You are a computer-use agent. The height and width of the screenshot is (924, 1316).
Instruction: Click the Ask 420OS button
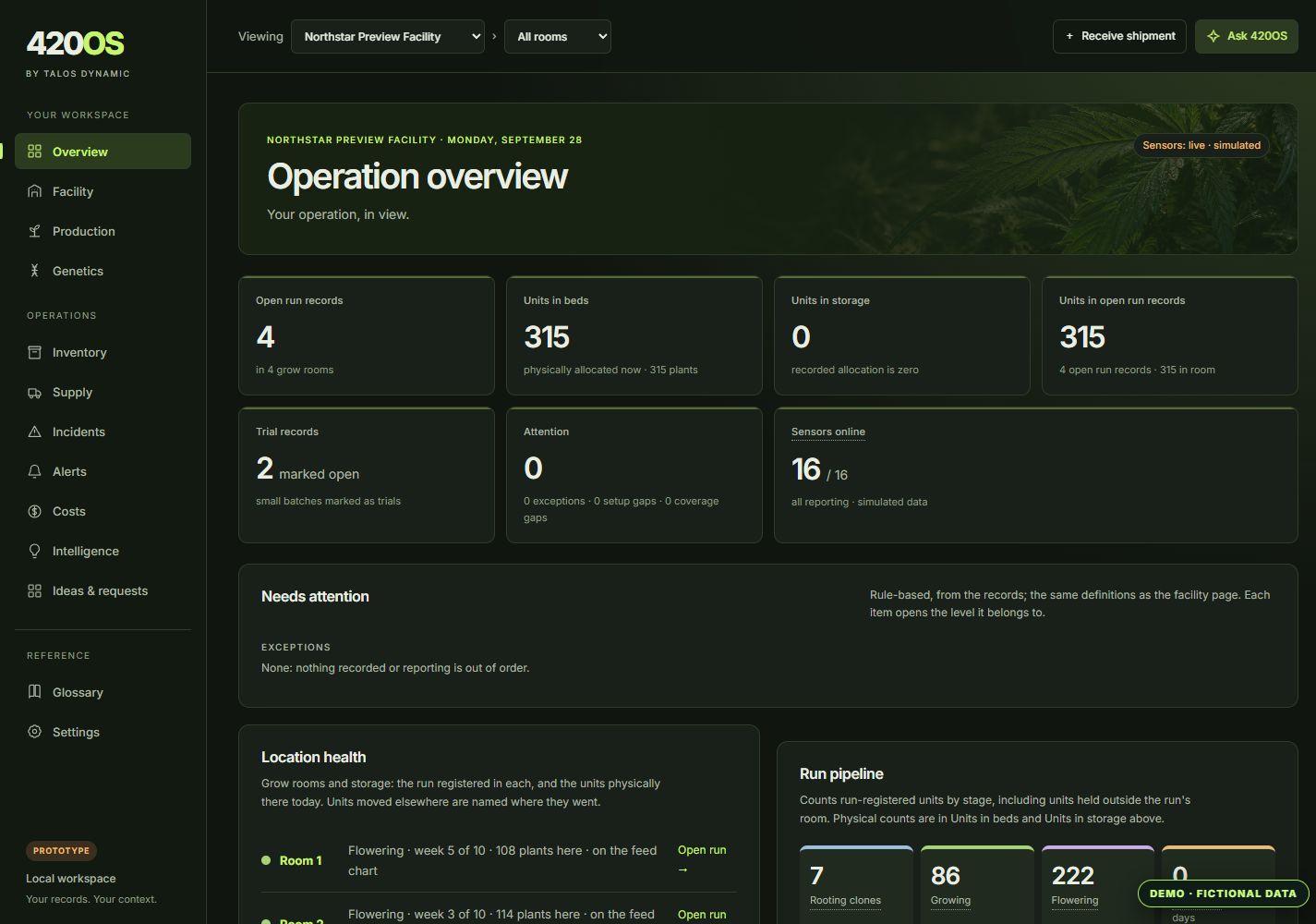tap(1247, 36)
